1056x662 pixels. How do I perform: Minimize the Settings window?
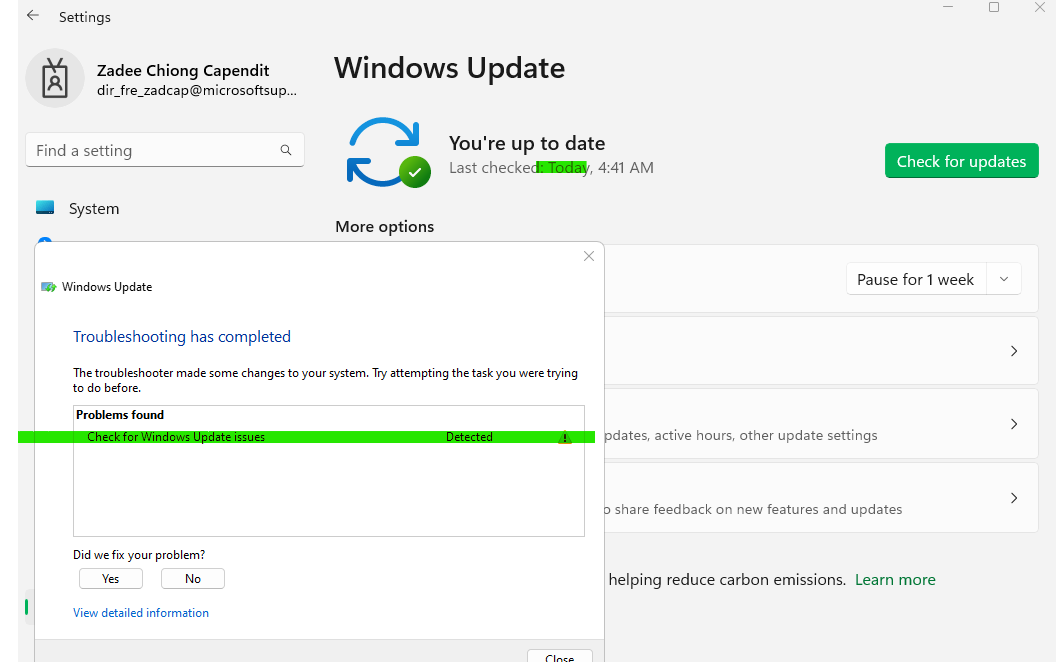[948, 7]
